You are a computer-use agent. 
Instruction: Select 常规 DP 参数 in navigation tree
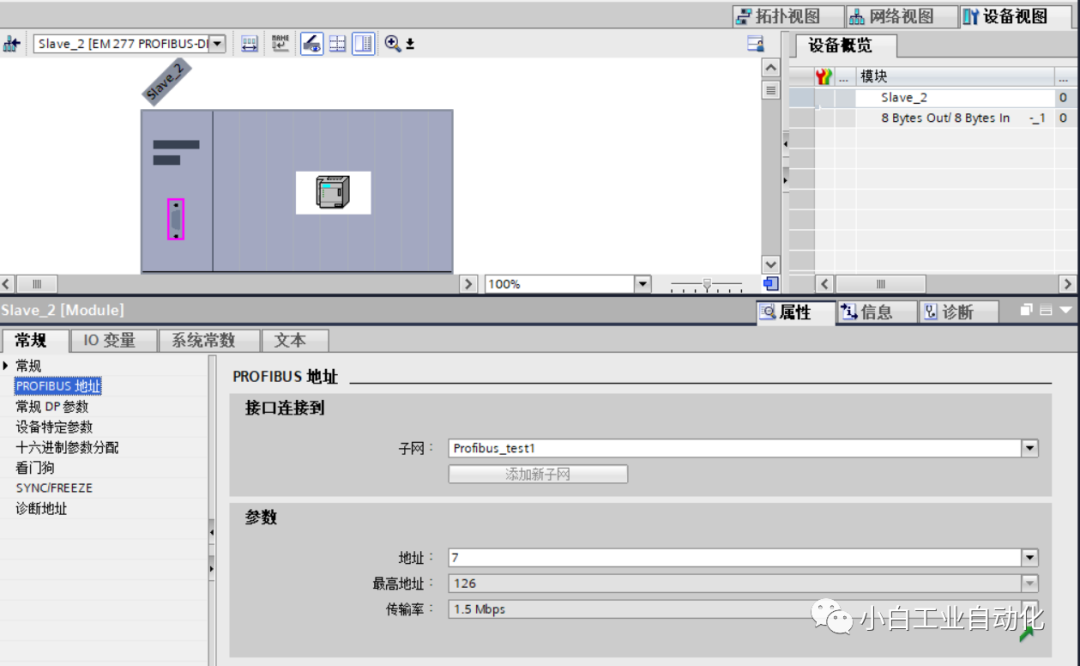pos(52,406)
